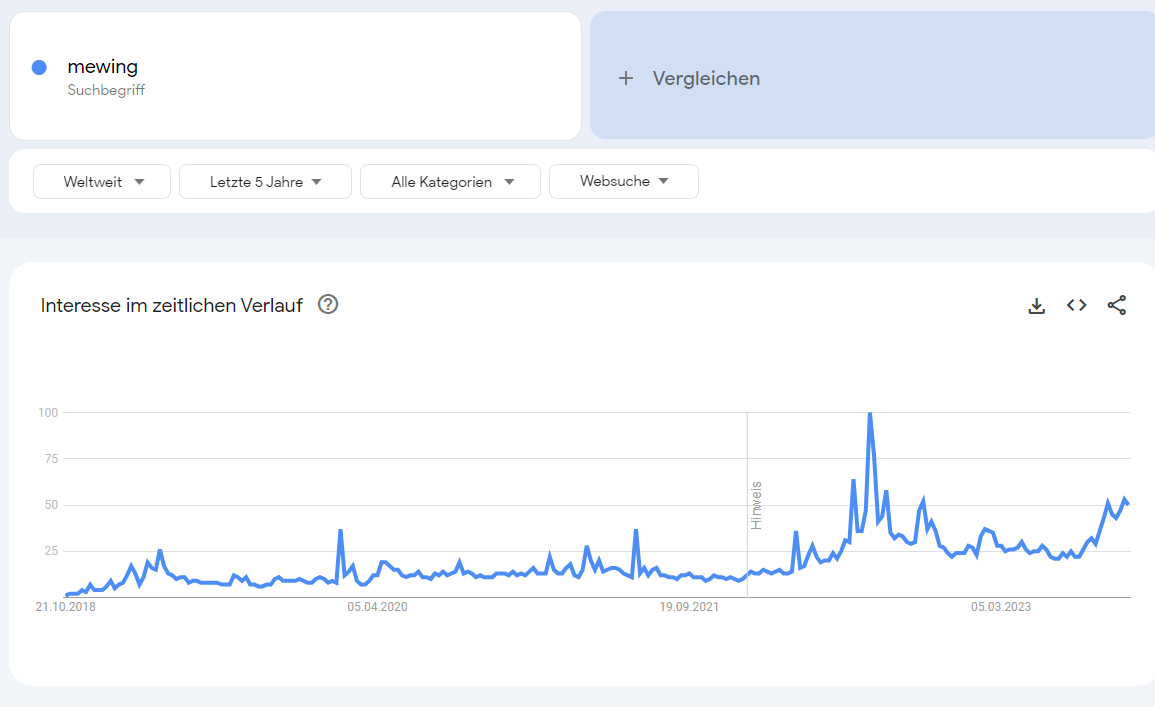Open the Weltweit region dropdown
The image size is (1155, 707).
pos(102,181)
